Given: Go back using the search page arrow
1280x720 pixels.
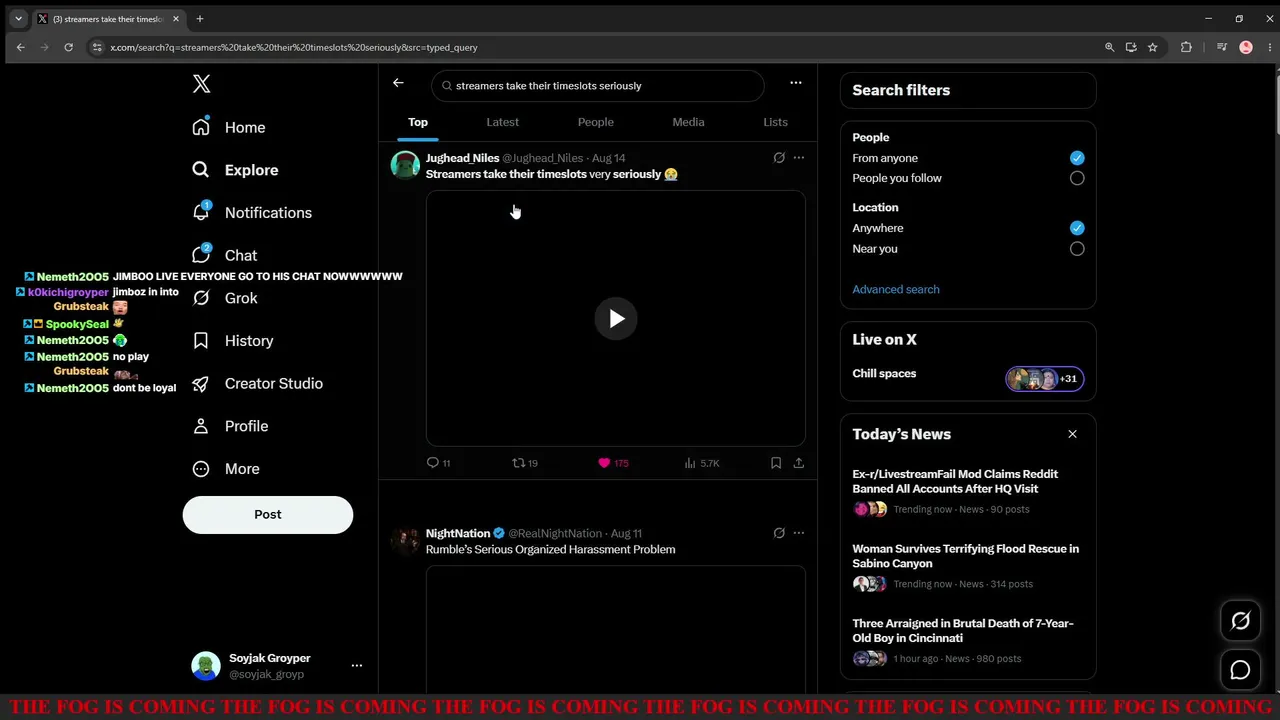Looking at the screenshot, I should (x=398, y=83).
